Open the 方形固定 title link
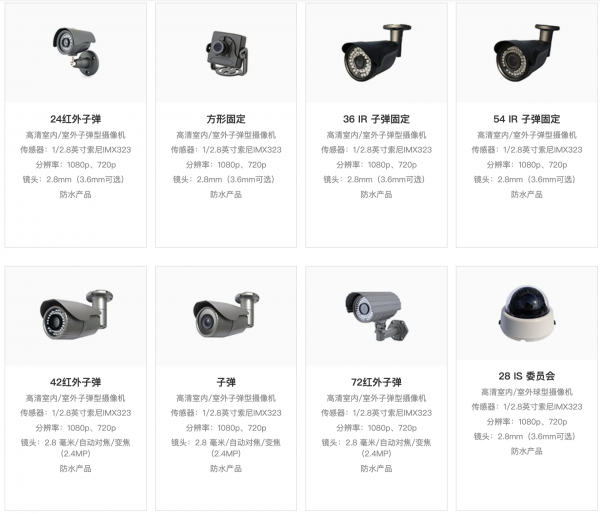Screen dimensions: 600x514 (226, 119)
